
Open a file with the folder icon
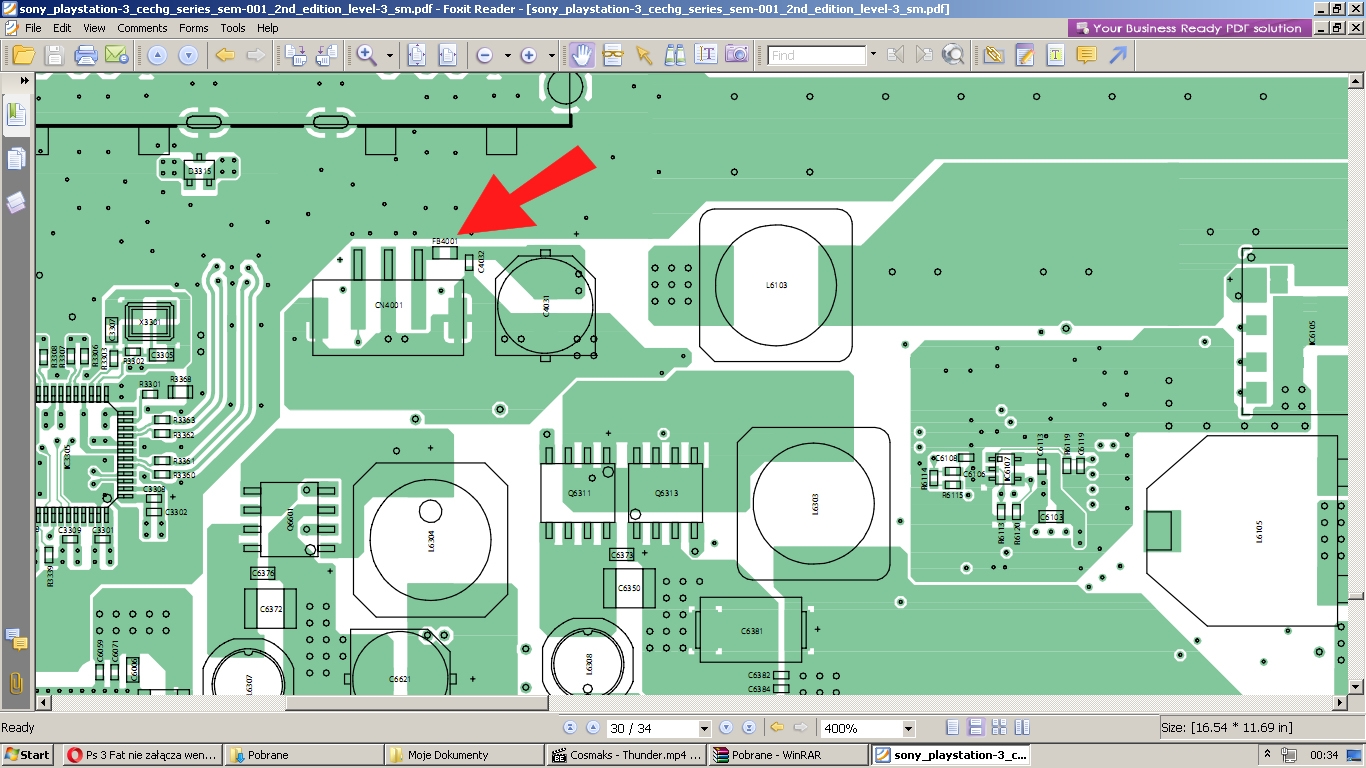point(23,55)
